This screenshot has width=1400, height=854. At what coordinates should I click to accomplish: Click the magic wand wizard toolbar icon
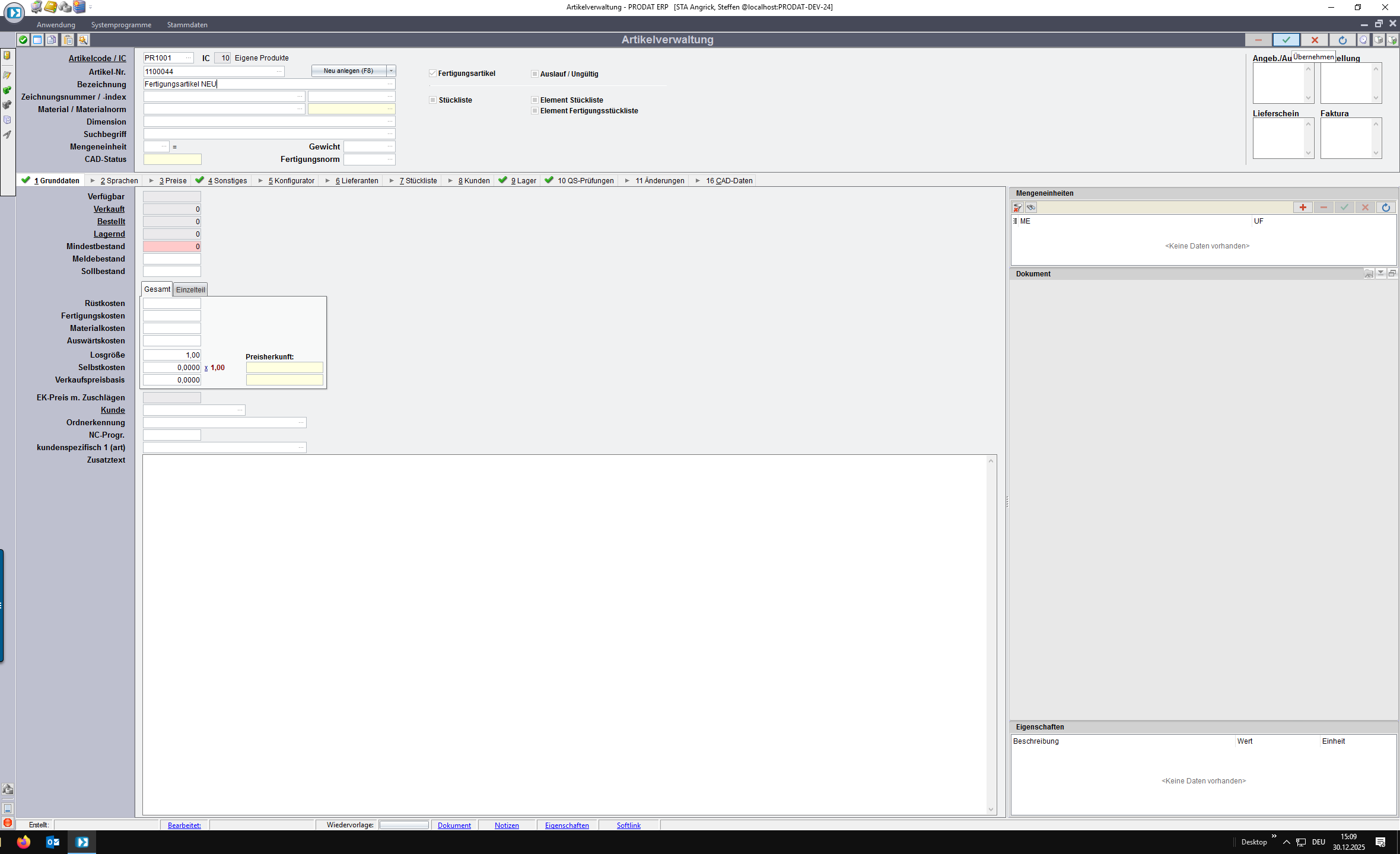83,40
